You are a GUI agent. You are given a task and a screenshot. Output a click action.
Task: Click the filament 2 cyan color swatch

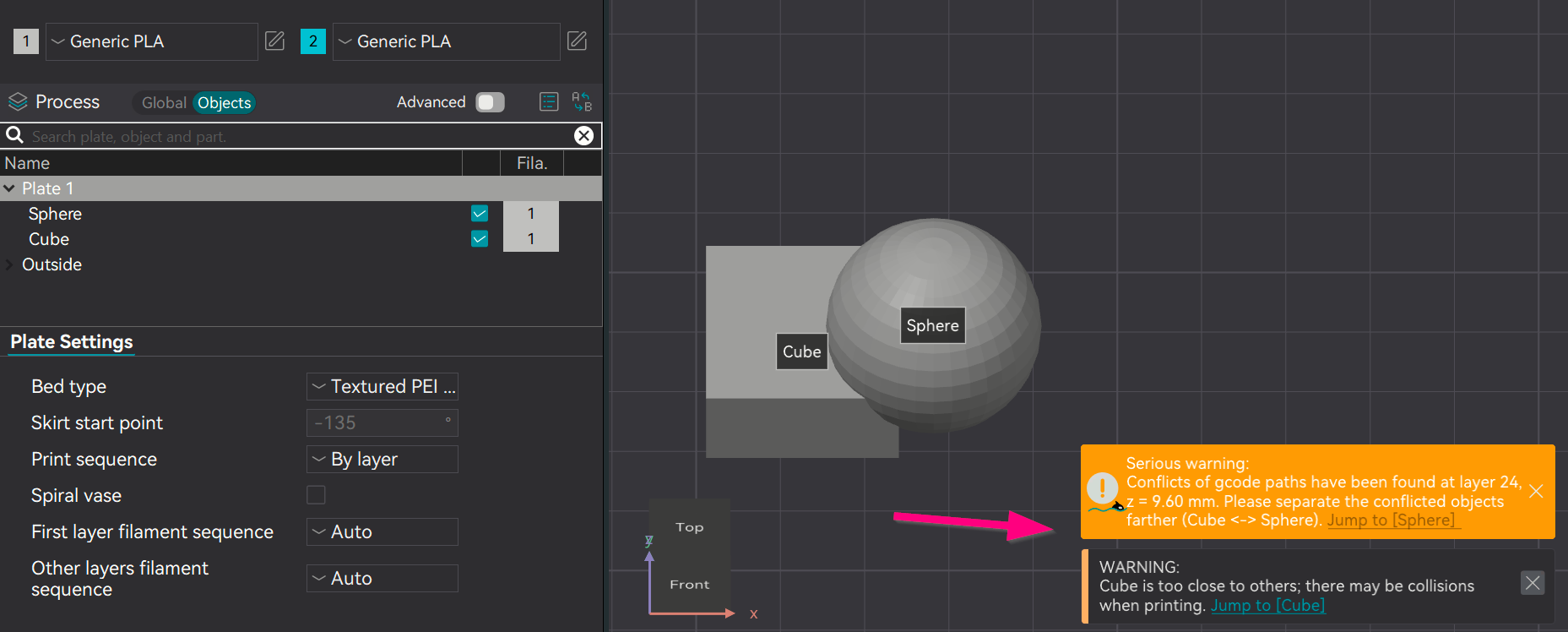click(313, 41)
